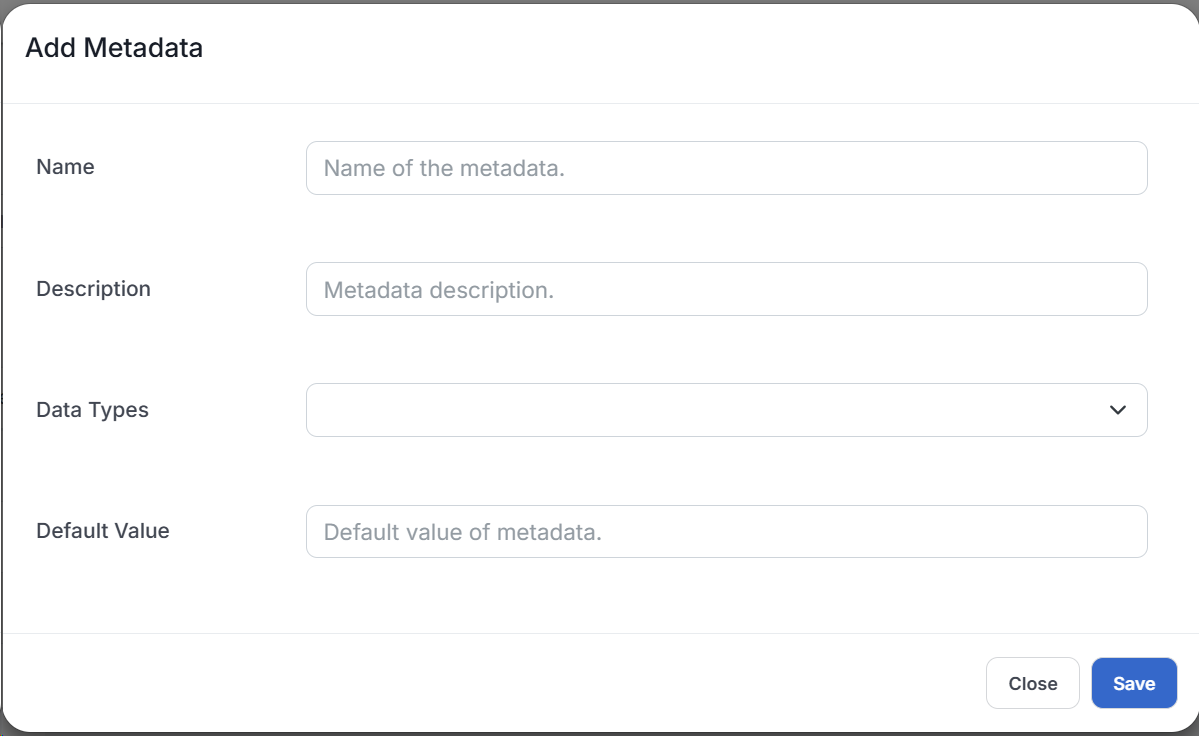1199x736 pixels.
Task: Click the field showing 'Name of the metadata.'
Action: (727, 168)
